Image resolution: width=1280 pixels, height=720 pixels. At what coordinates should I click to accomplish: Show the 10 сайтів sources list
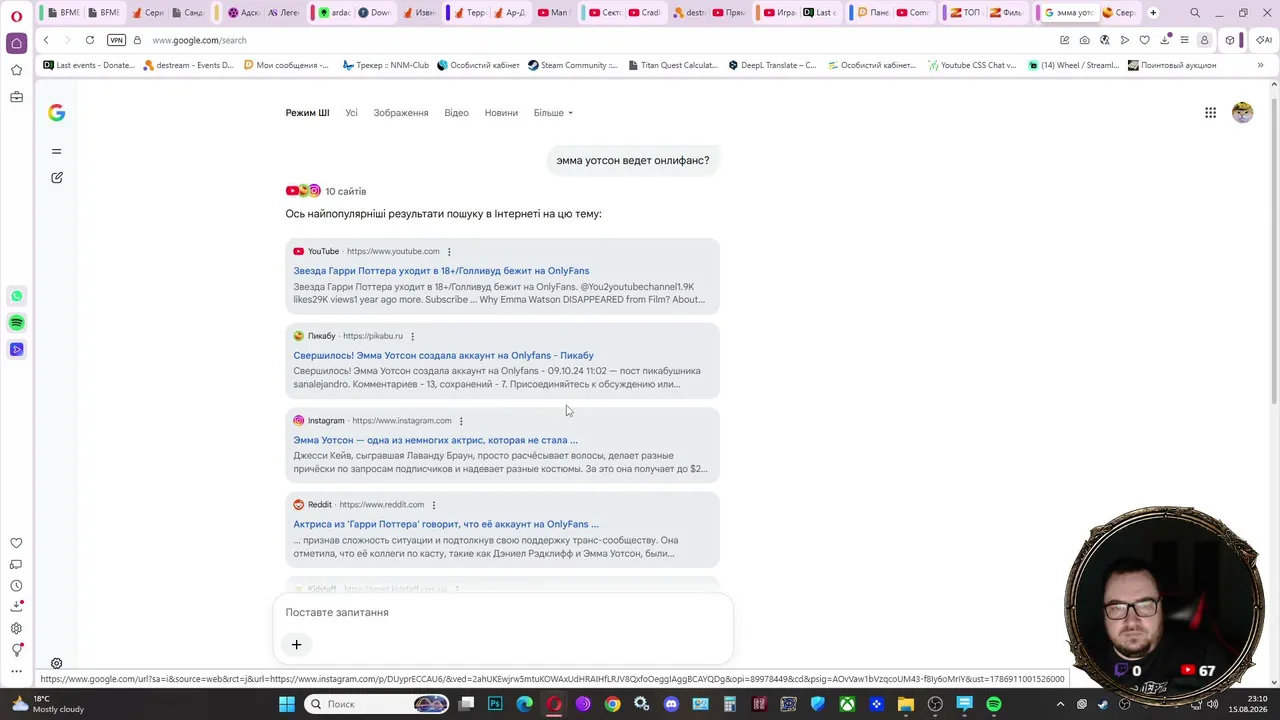tap(326, 191)
